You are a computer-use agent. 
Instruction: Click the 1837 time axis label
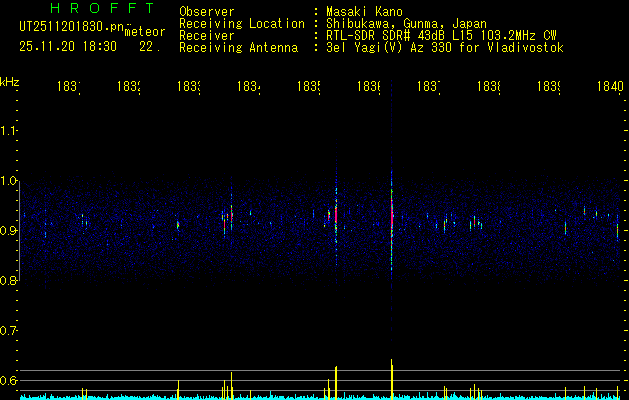(x=429, y=86)
